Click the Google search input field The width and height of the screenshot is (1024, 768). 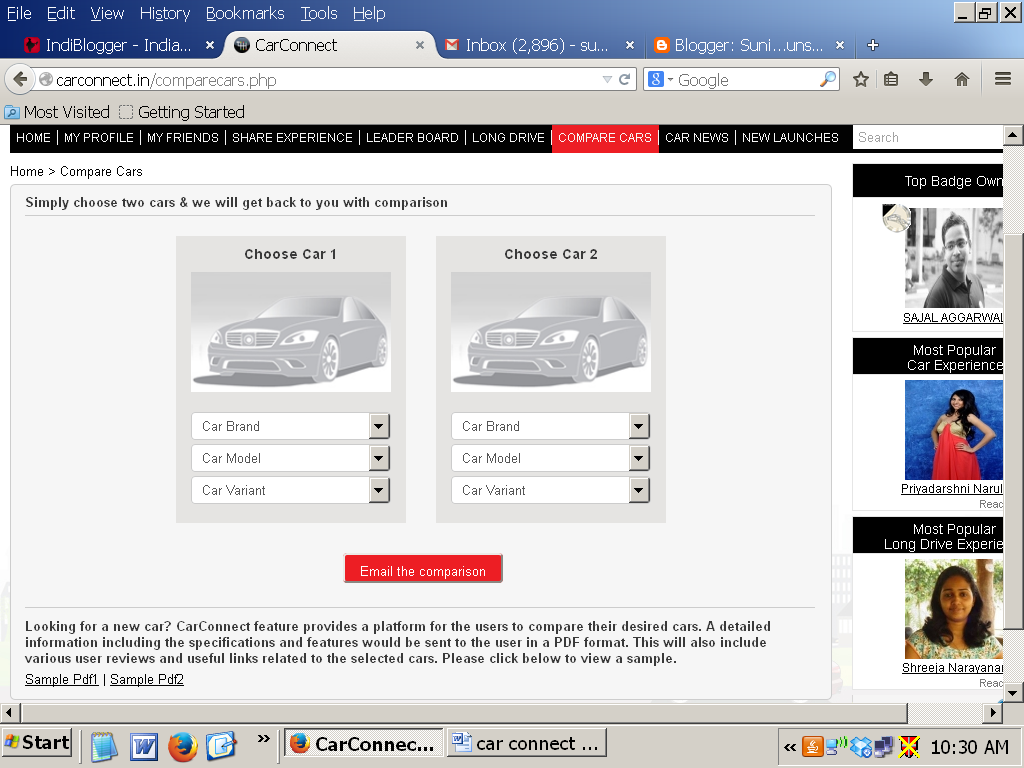(747, 80)
